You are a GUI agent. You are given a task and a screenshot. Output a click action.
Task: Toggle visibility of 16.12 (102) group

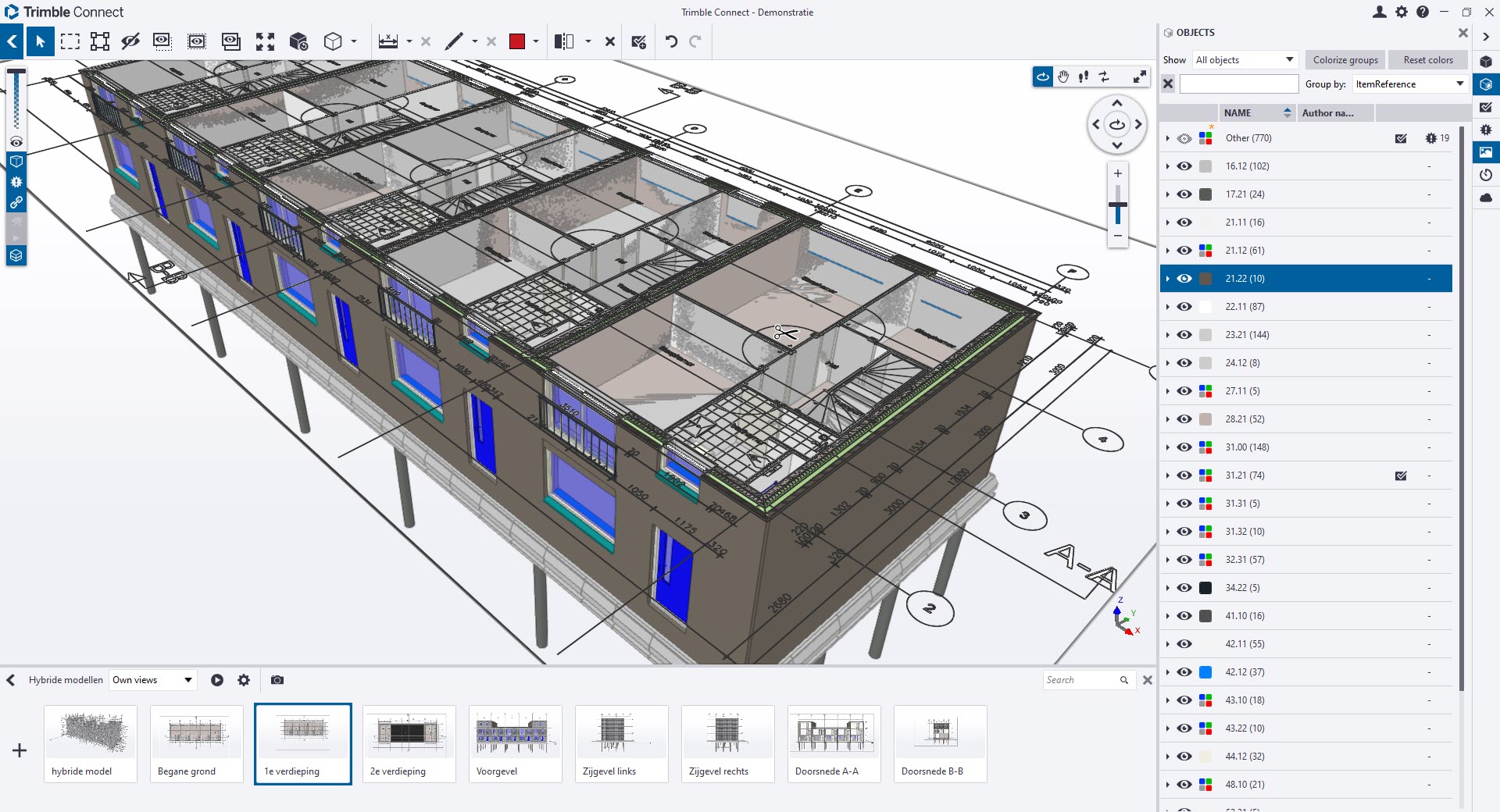1184,166
